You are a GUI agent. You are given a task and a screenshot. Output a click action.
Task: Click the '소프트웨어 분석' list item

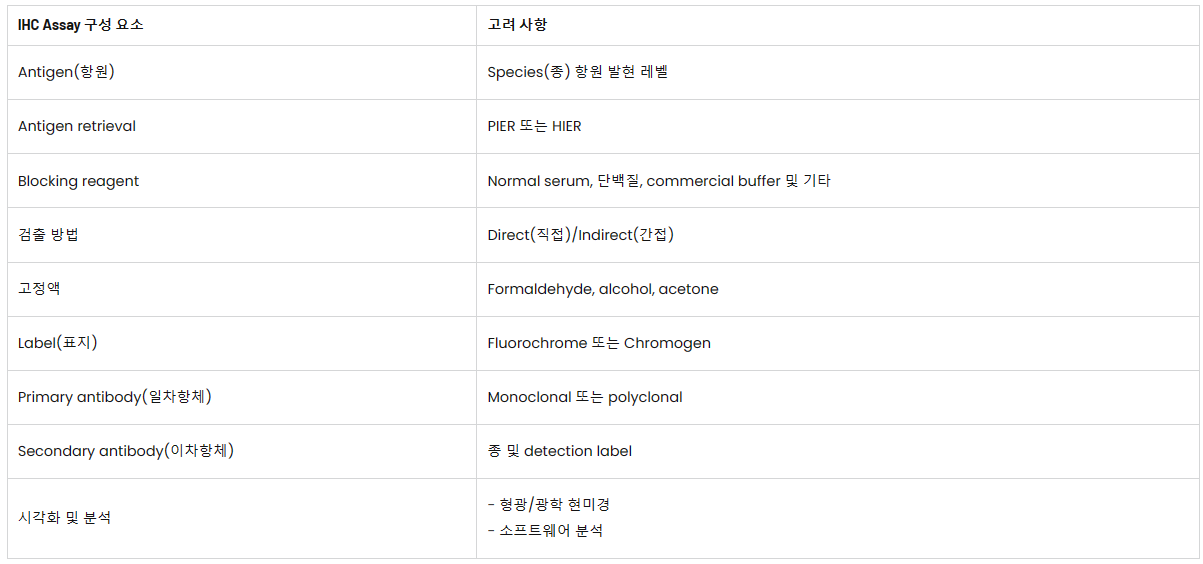coord(545,531)
